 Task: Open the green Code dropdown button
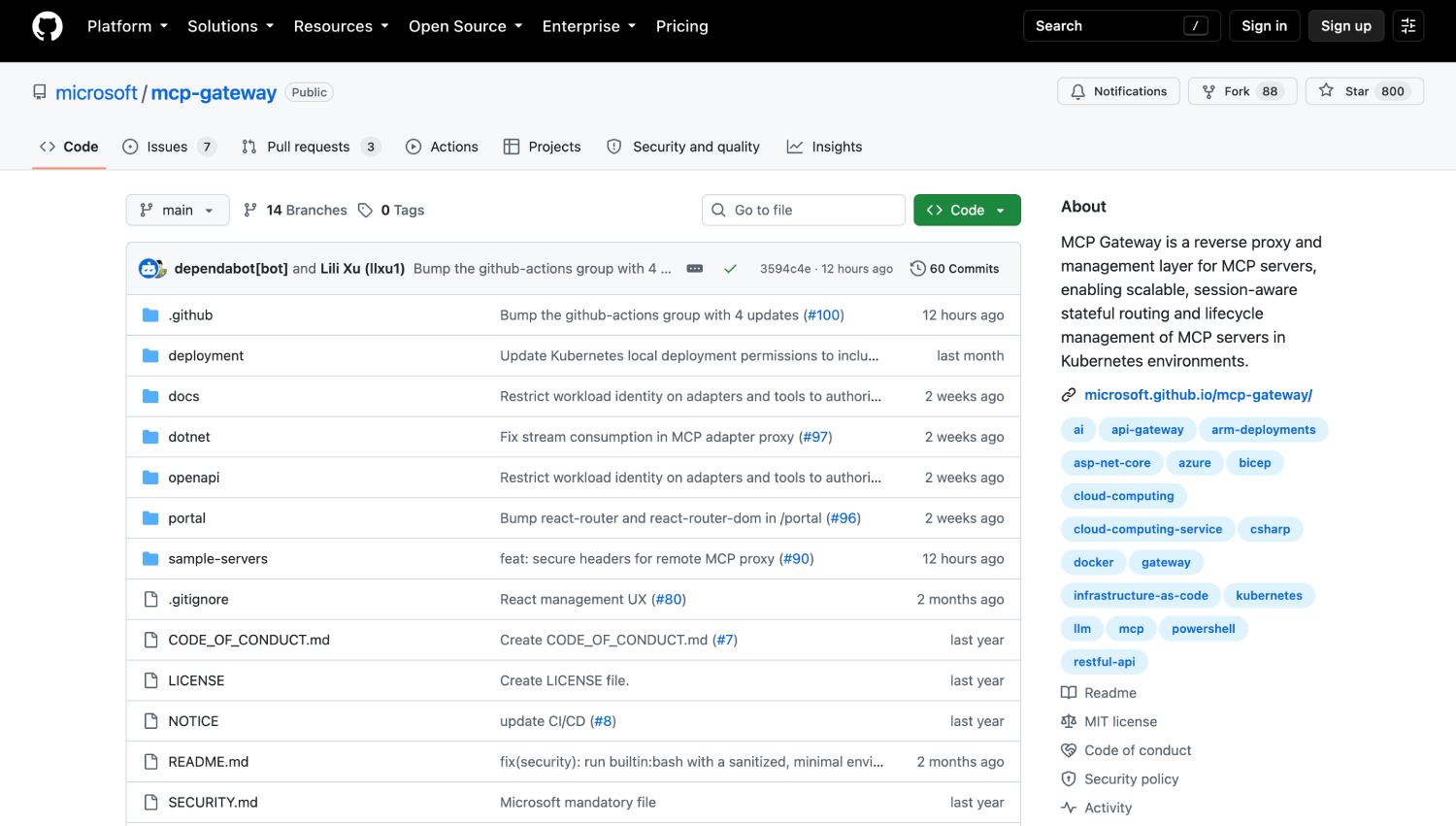pos(967,211)
